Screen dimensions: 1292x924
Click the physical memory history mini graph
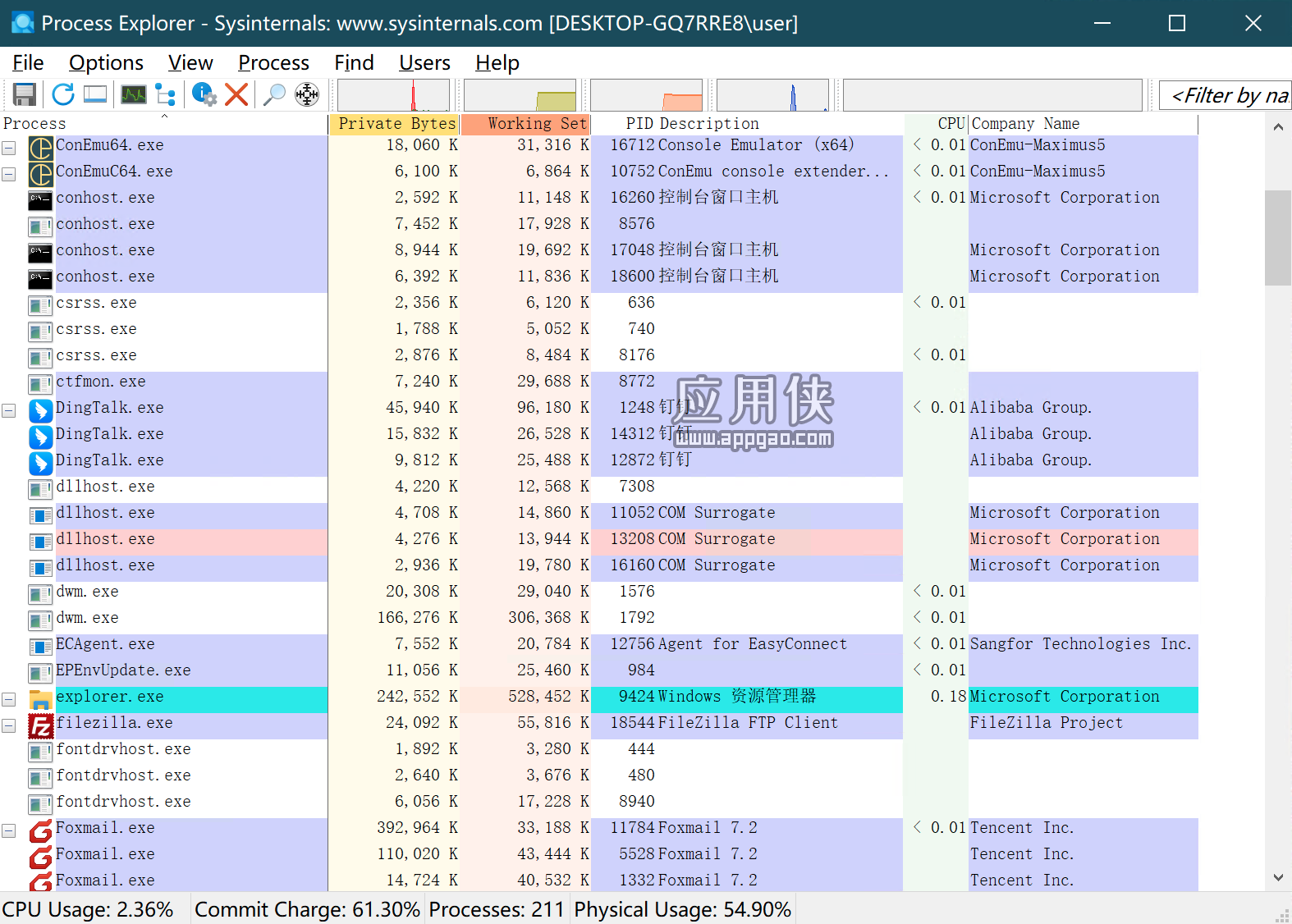coord(647,95)
